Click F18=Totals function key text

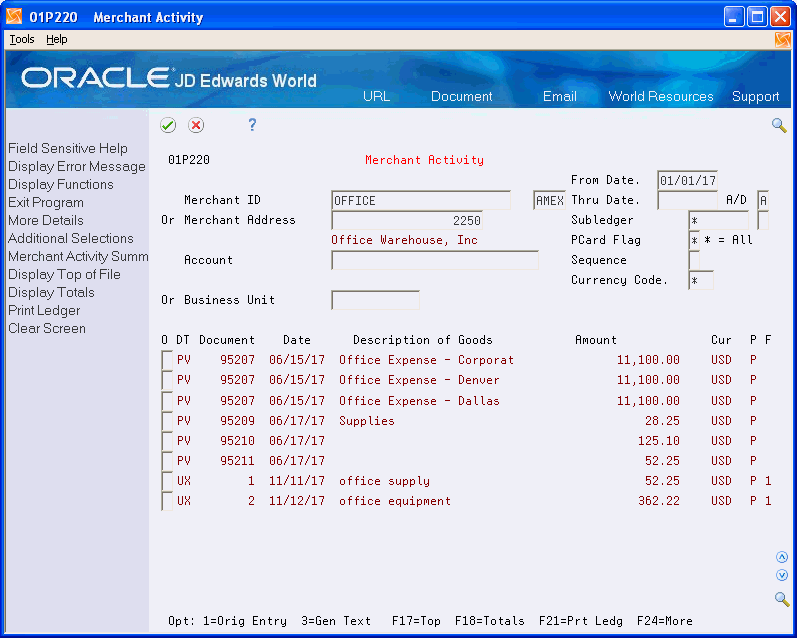(x=489, y=621)
